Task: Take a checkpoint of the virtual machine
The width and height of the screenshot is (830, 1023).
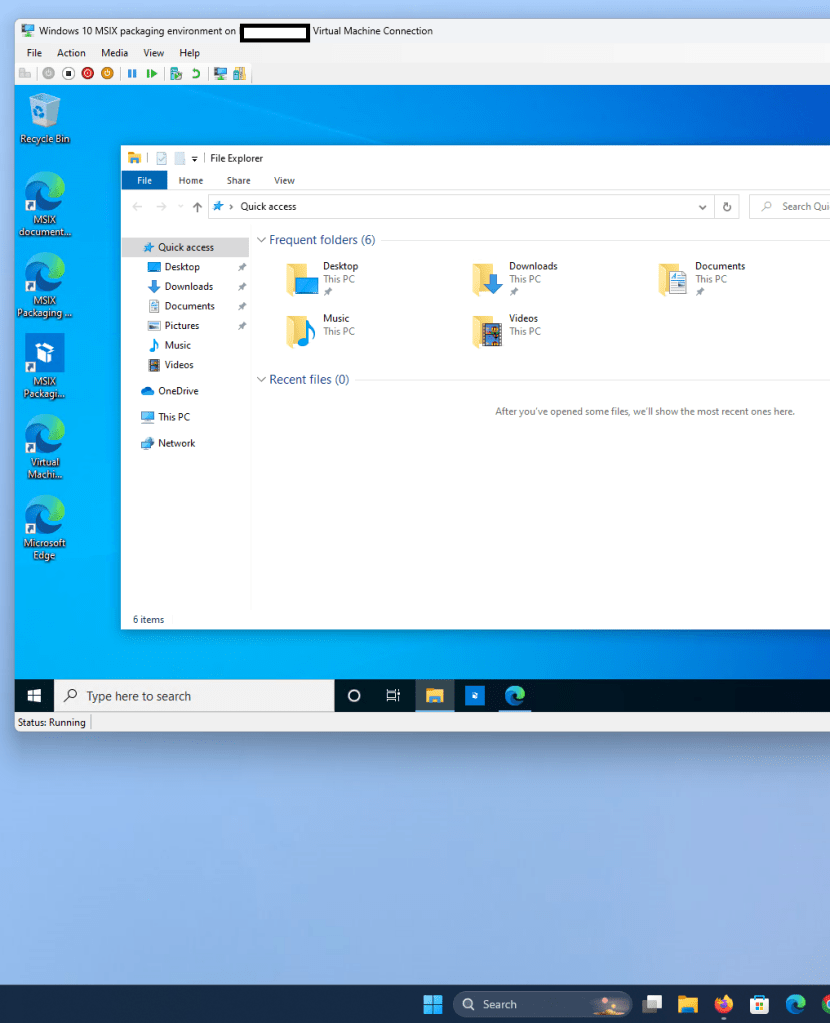Action: click(x=172, y=72)
